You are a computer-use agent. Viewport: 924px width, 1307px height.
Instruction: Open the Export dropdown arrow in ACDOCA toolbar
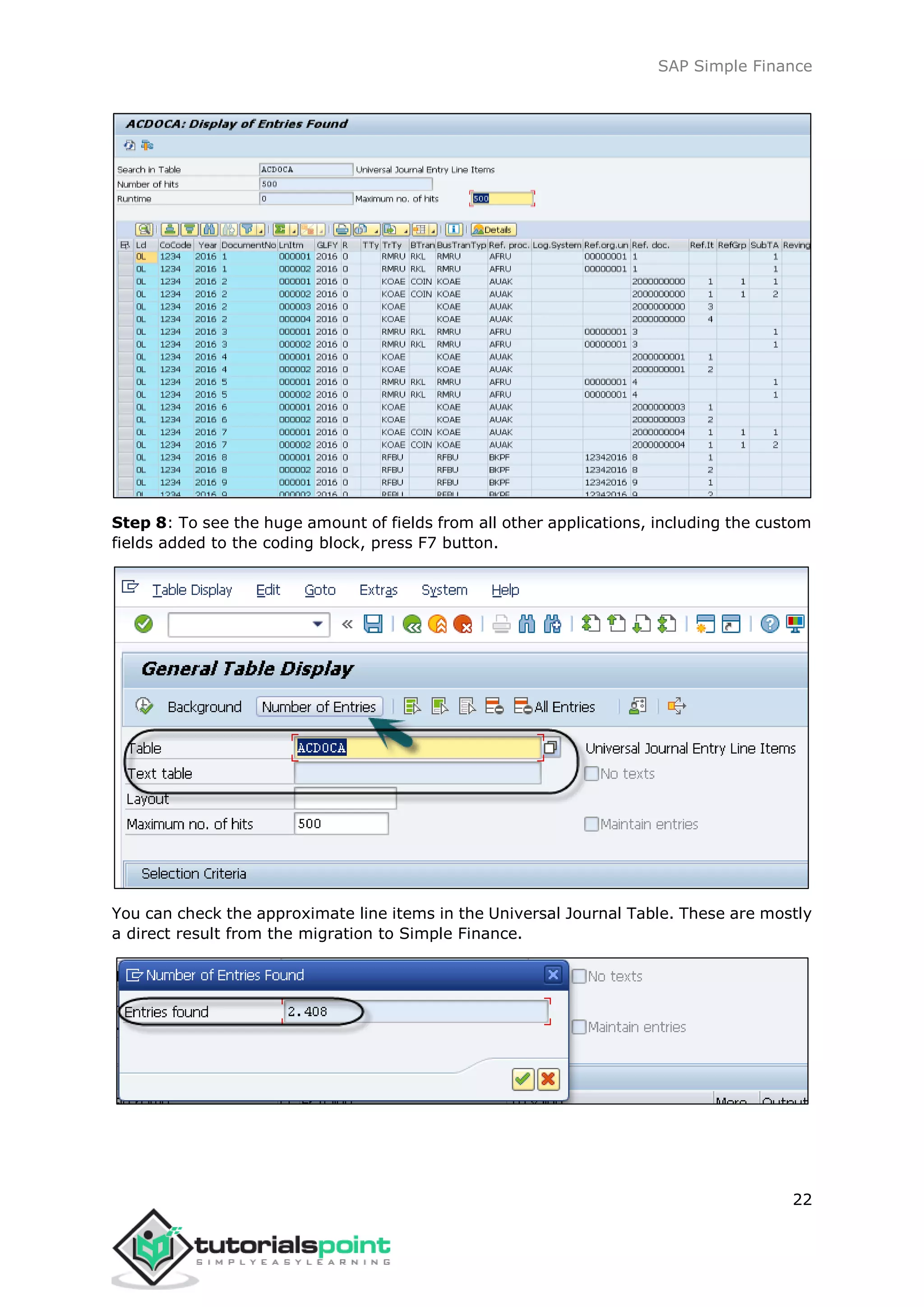point(406,230)
